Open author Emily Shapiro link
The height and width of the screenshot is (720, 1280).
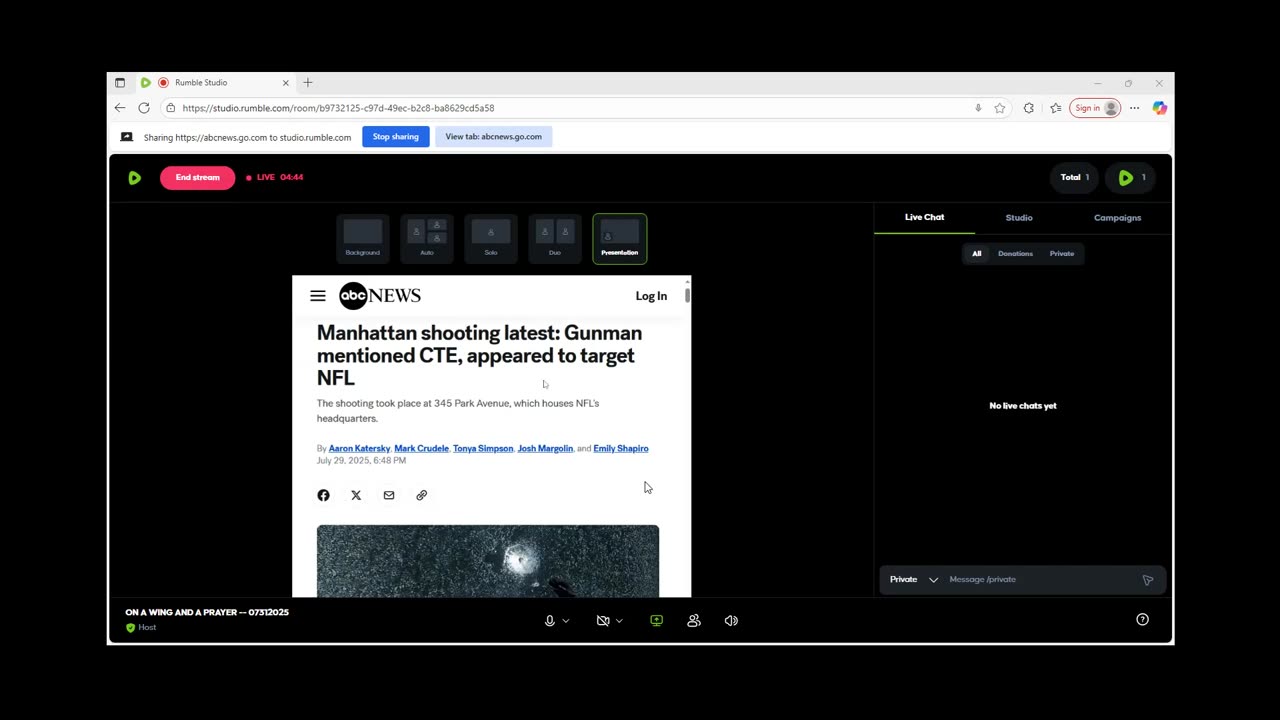pos(621,449)
